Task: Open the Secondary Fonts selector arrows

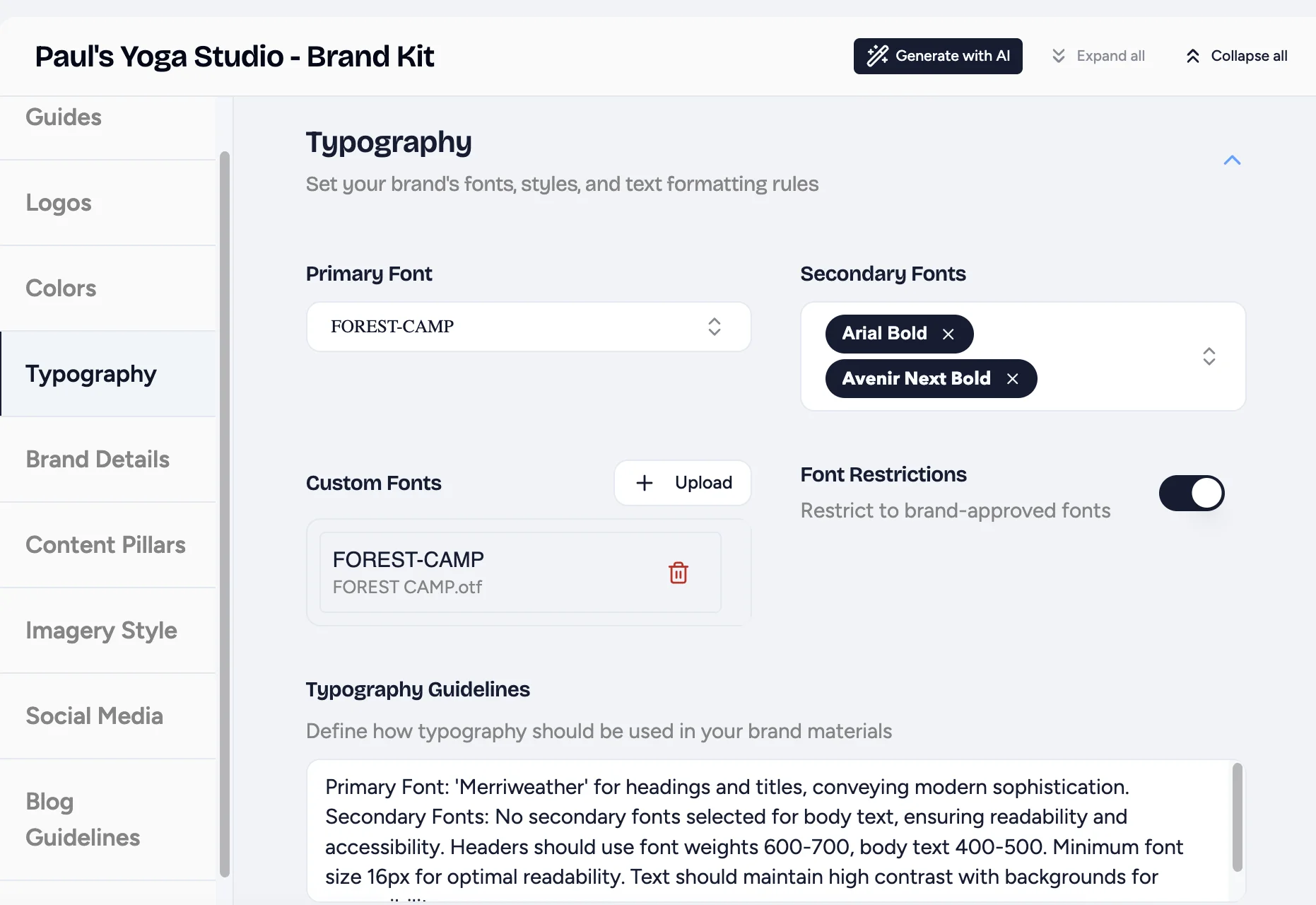Action: 1209,356
